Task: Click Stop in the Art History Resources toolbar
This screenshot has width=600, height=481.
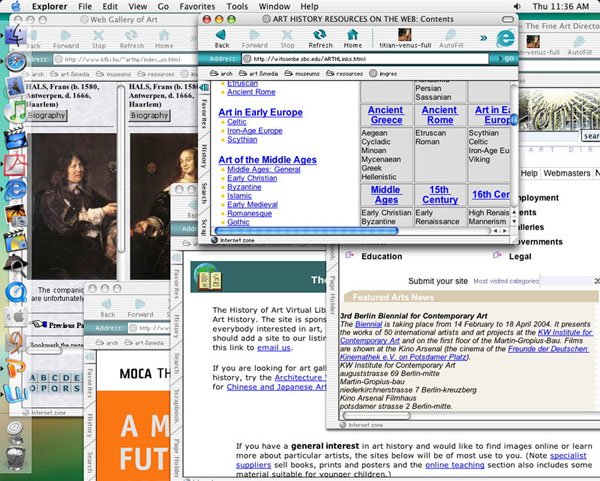Action: pos(287,38)
